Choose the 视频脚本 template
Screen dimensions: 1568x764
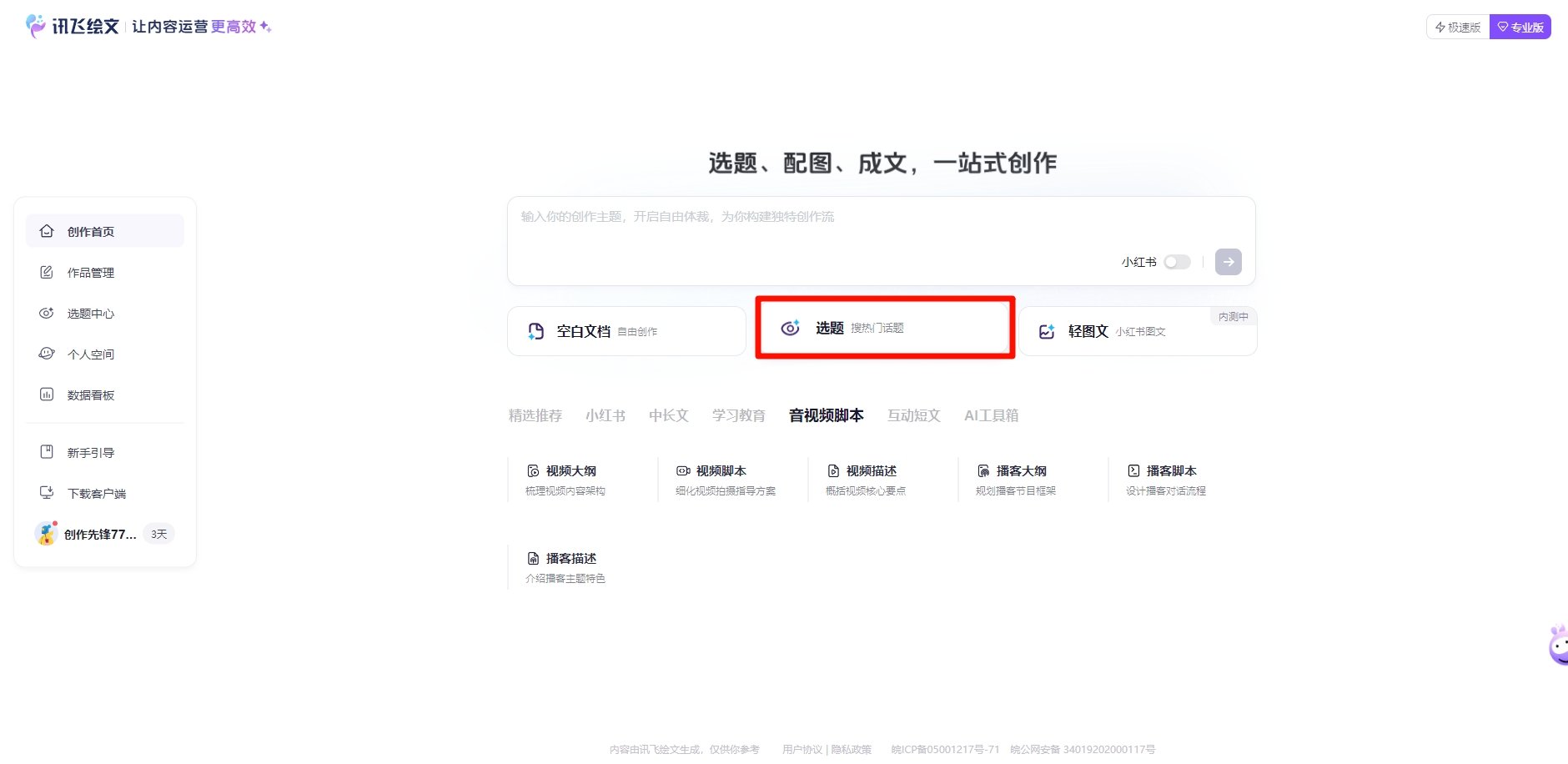(x=721, y=471)
